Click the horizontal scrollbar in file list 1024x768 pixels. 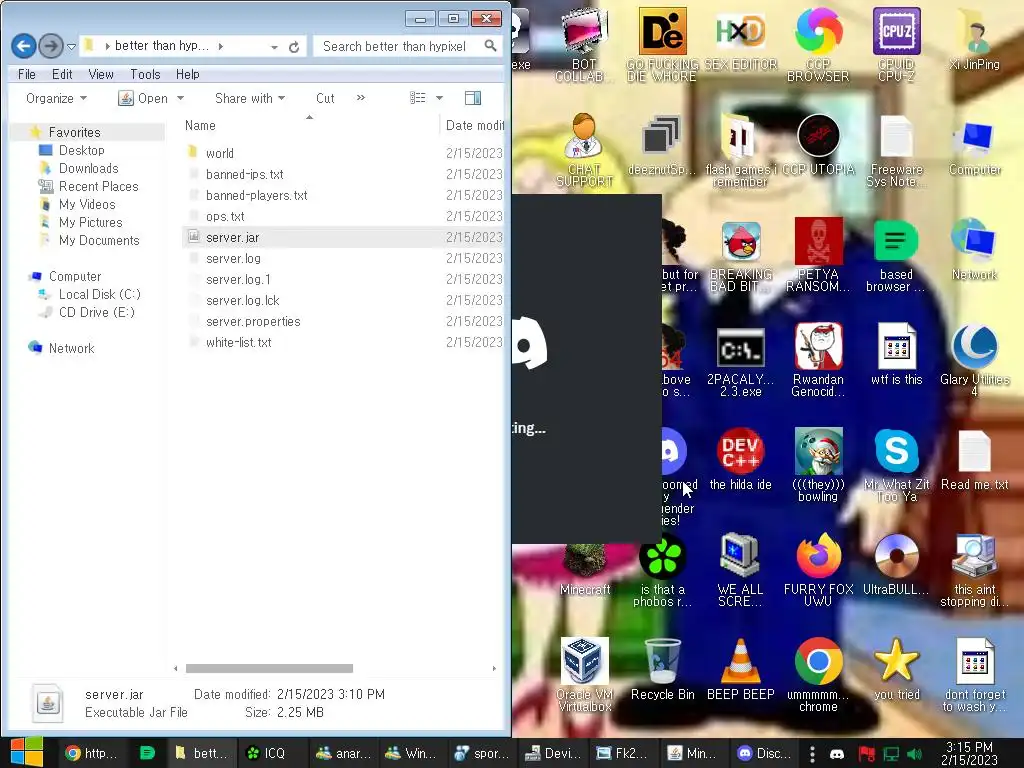coord(269,668)
